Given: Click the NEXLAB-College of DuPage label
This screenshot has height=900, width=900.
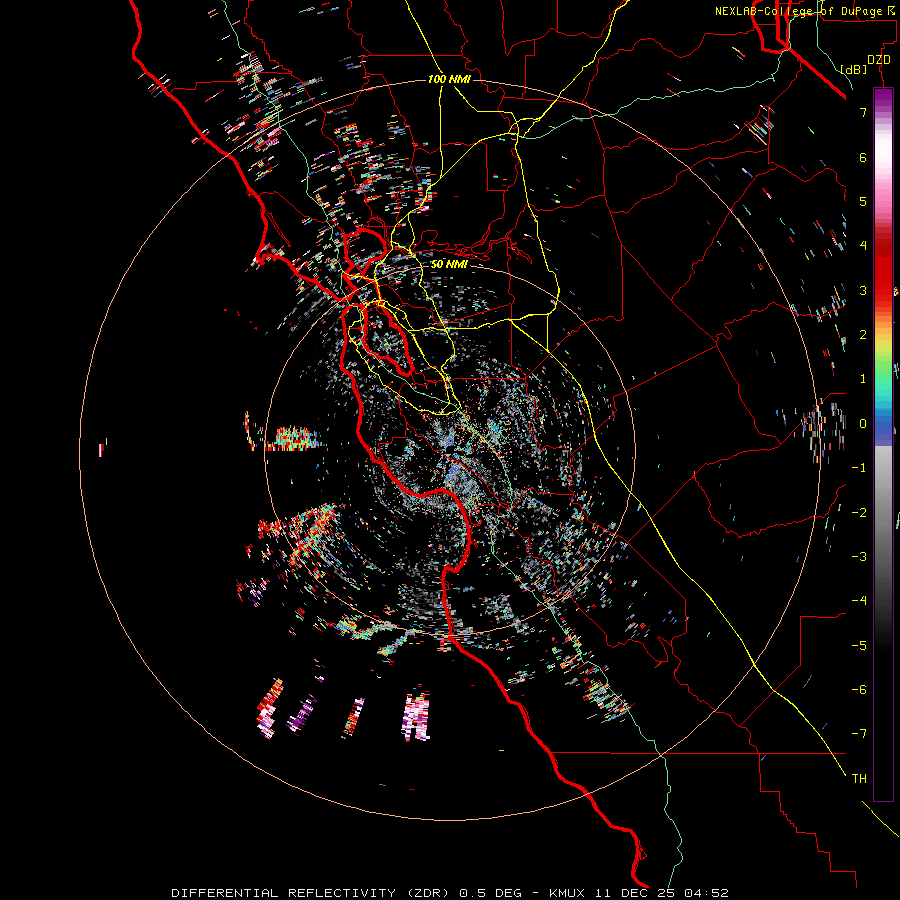Looking at the screenshot, I should coord(807,11).
